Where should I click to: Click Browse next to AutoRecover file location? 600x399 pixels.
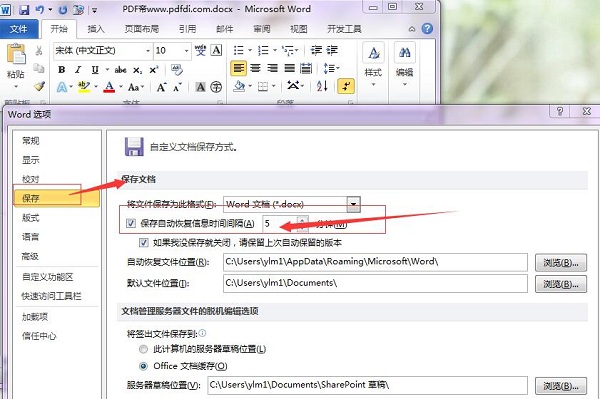point(561,263)
